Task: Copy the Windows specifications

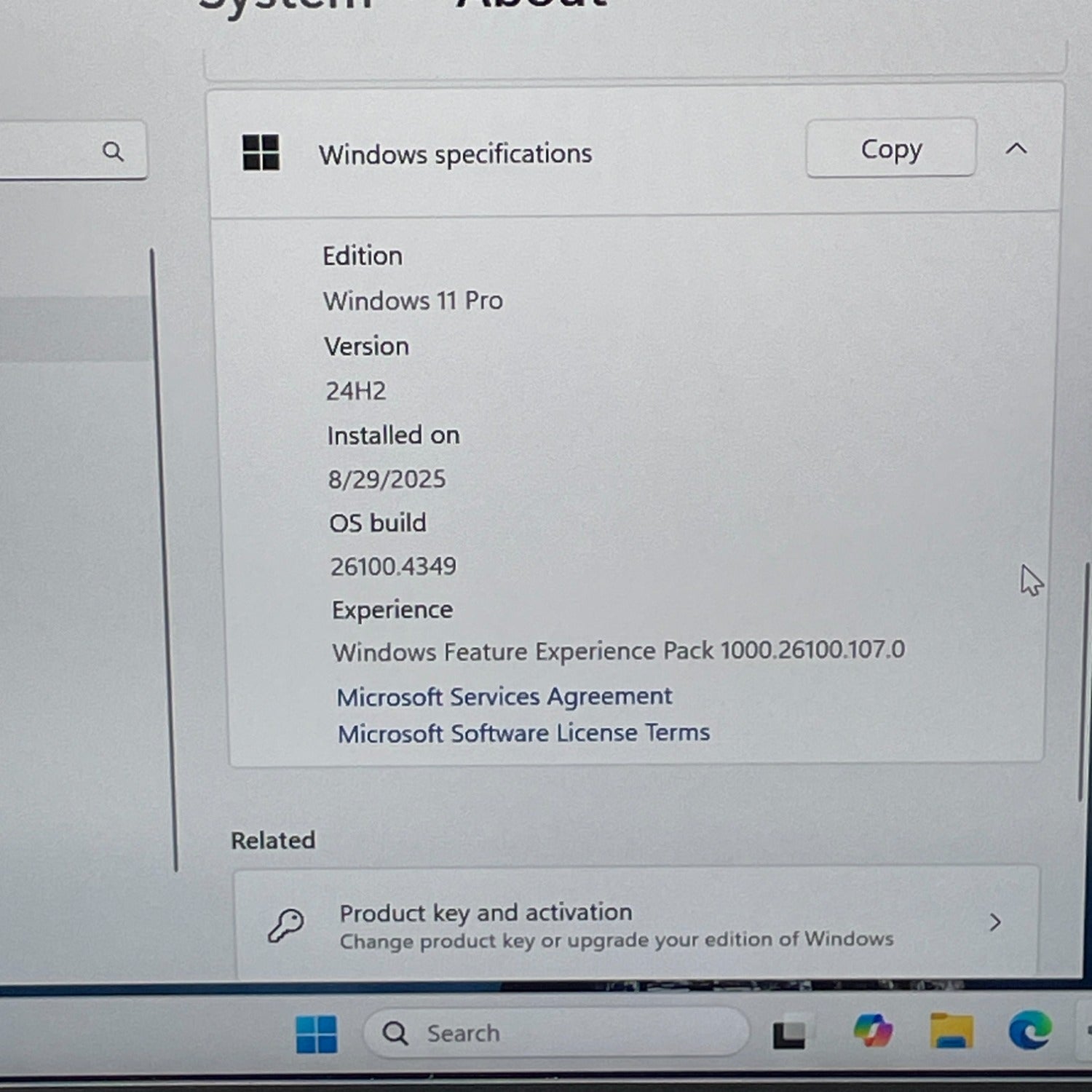Action: [890, 149]
